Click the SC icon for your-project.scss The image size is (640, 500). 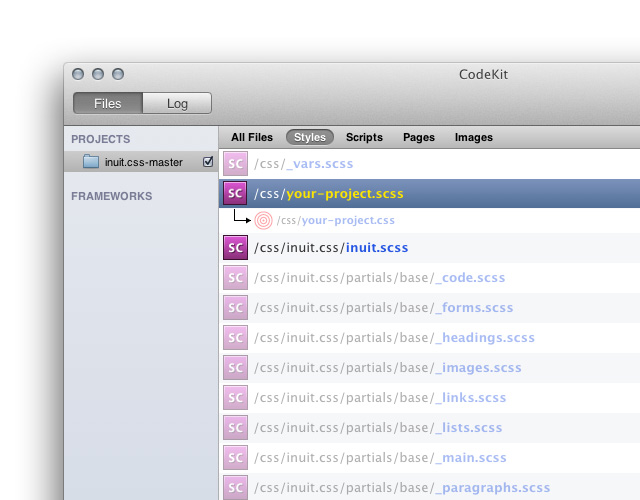[x=235, y=193]
